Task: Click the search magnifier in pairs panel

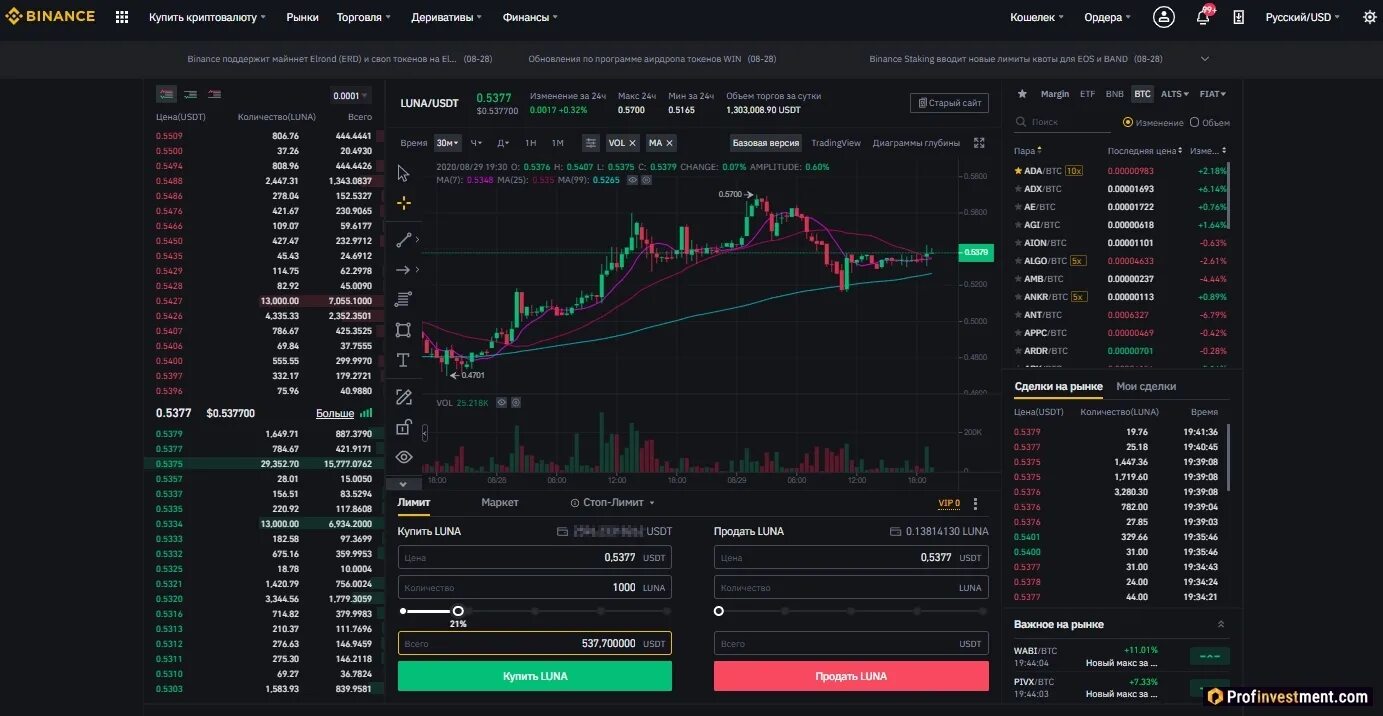Action: click(1021, 122)
